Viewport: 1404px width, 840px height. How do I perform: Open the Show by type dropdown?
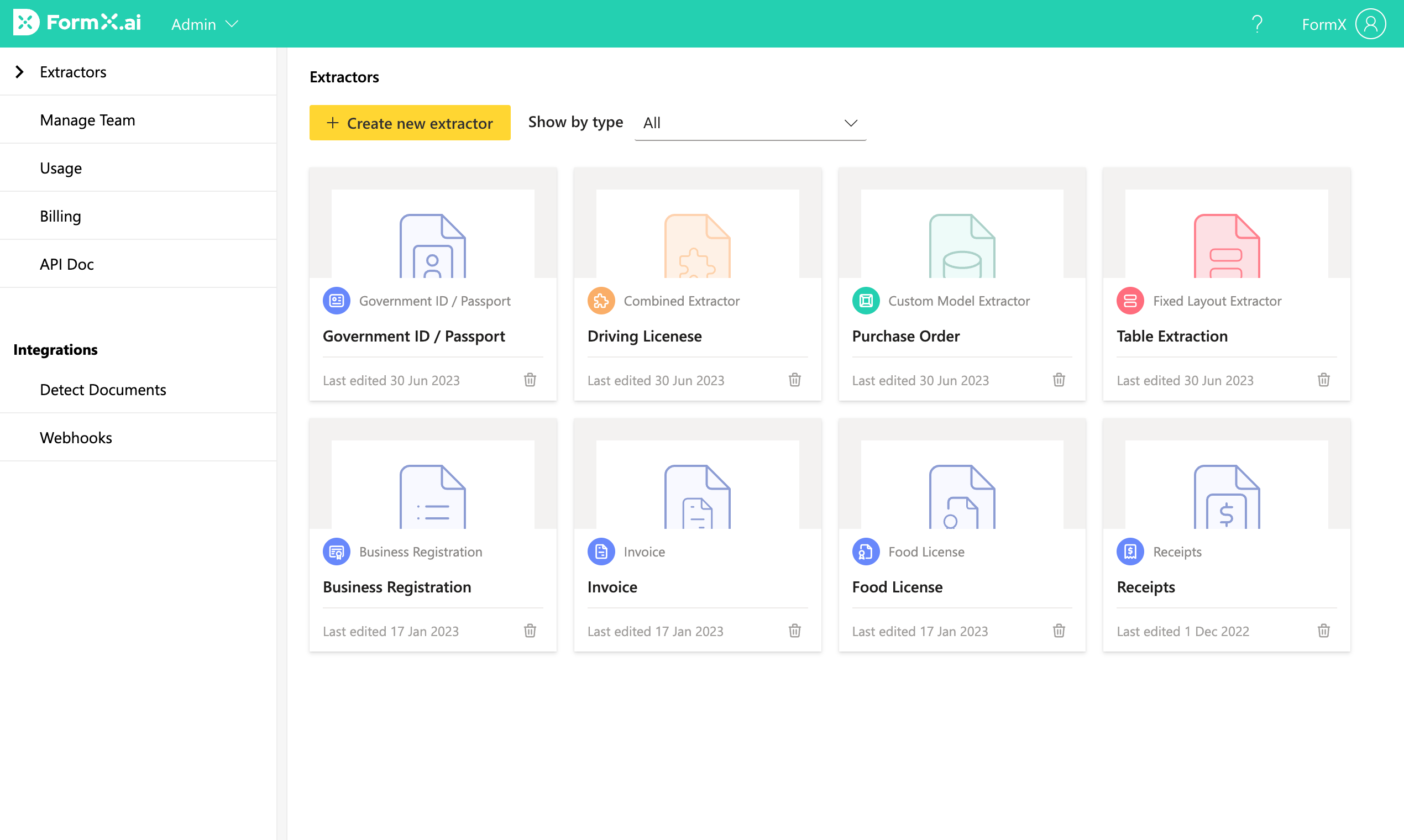[x=750, y=123]
